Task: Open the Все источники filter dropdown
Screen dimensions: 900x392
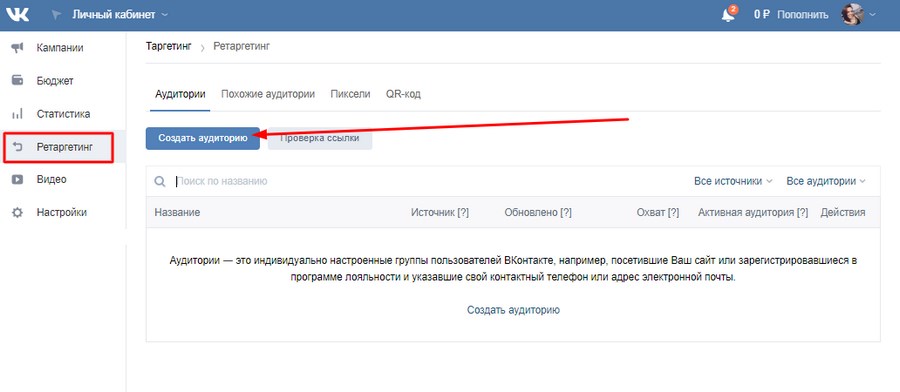Action: tap(733, 181)
